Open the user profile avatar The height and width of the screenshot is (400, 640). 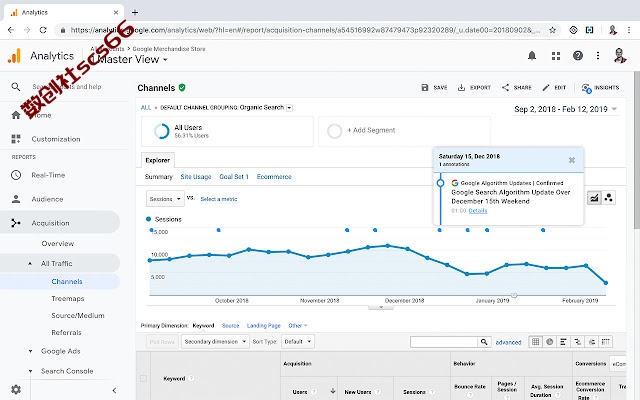pyautogui.click(x=620, y=56)
